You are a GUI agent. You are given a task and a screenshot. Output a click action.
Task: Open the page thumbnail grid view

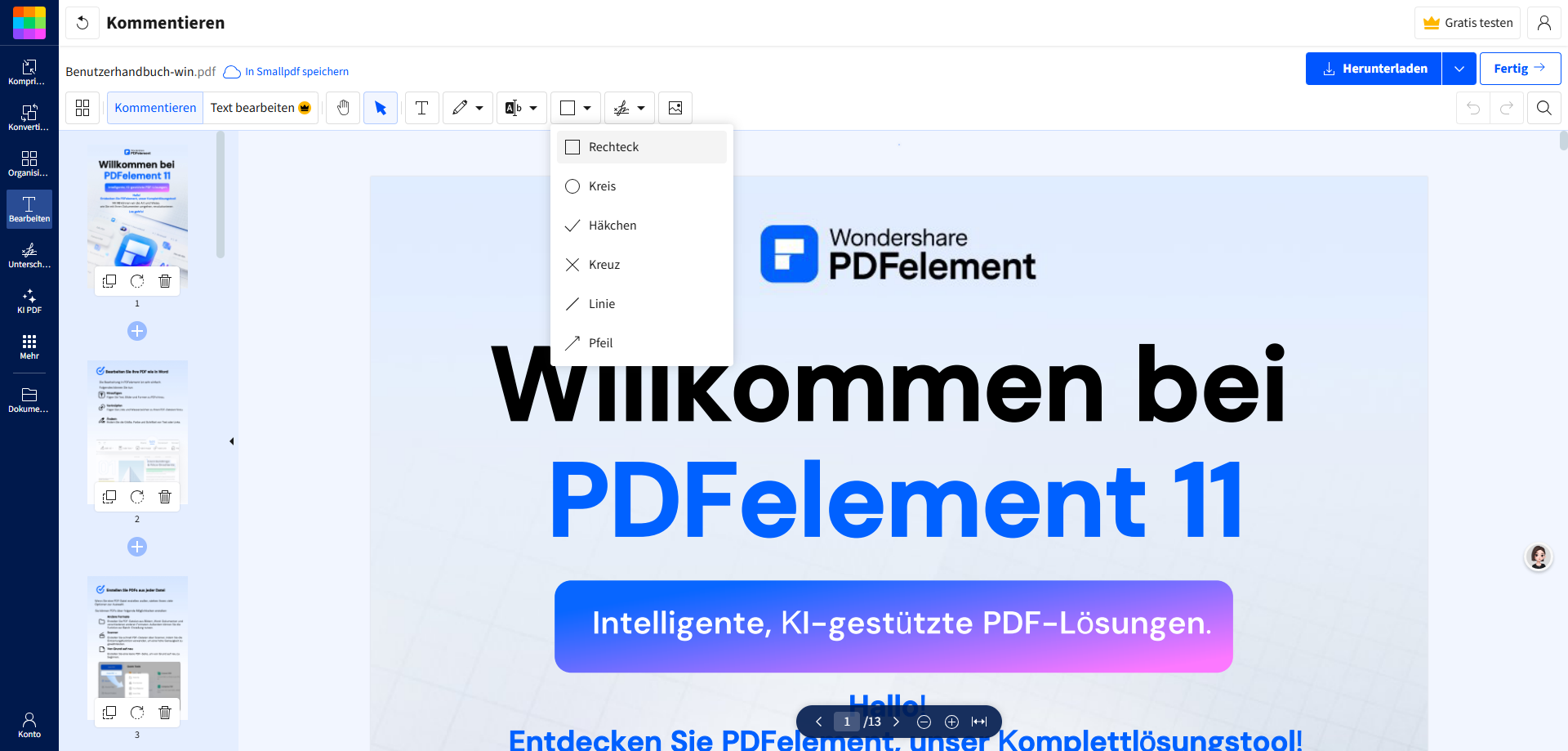82,107
